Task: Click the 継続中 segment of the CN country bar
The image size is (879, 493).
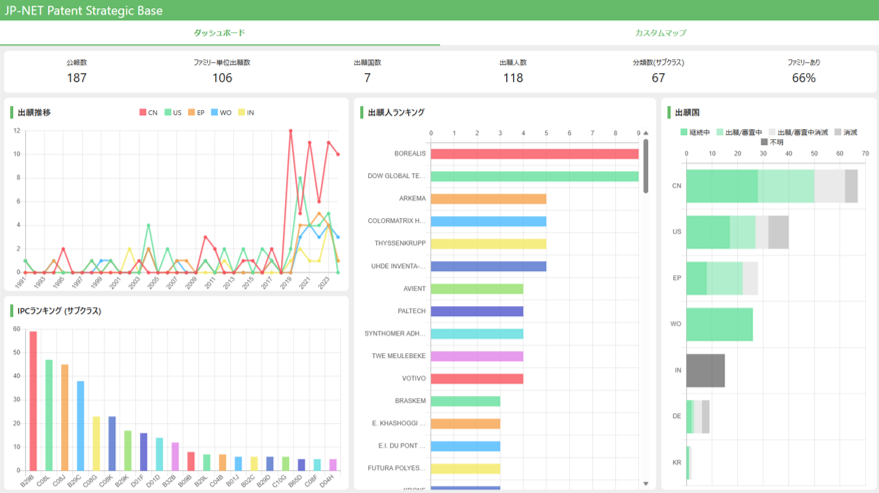Action: coord(722,186)
